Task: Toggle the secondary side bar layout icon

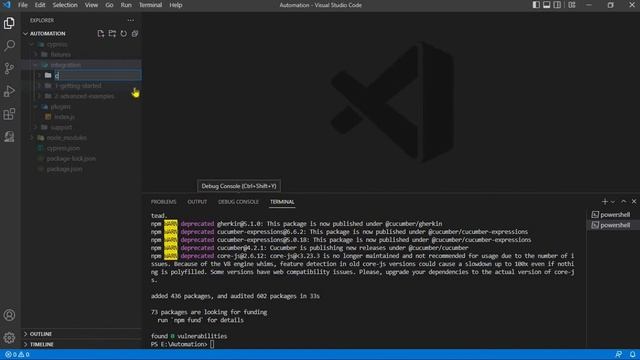Action: (557, 5)
